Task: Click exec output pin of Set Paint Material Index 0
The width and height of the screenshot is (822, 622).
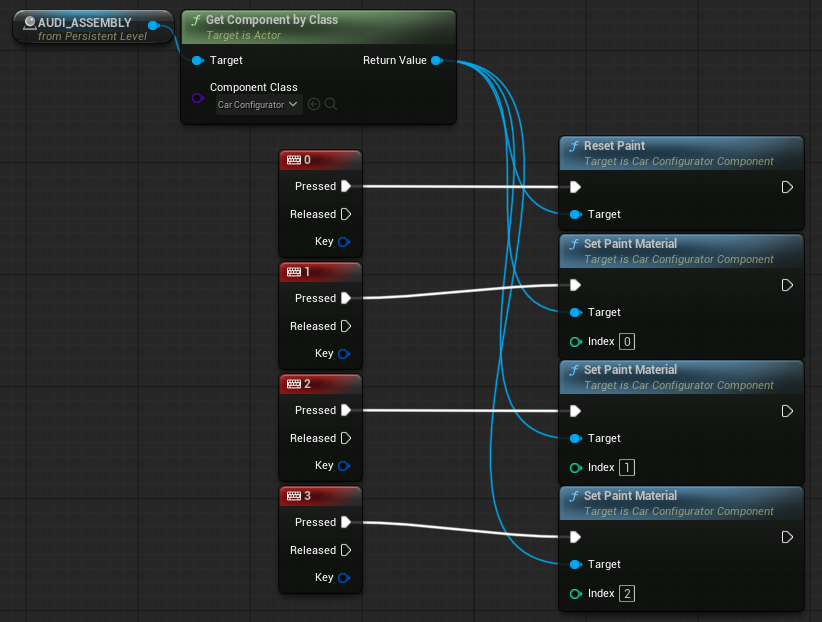Action: (787, 285)
